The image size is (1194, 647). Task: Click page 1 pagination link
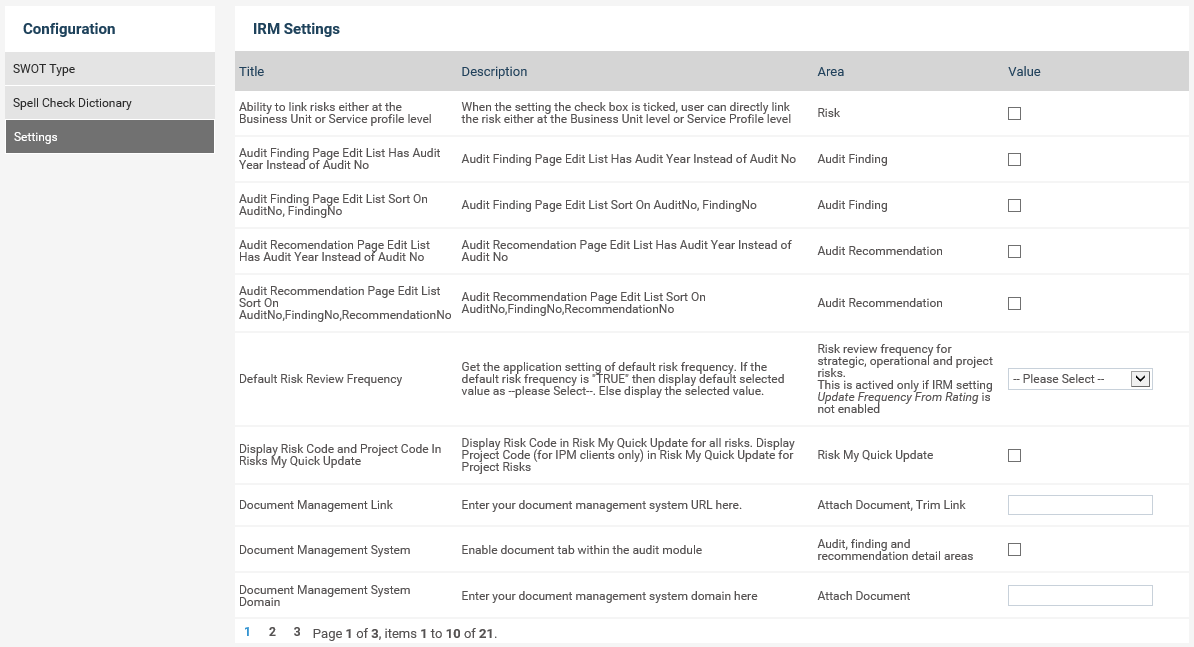(x=248, y=632)
